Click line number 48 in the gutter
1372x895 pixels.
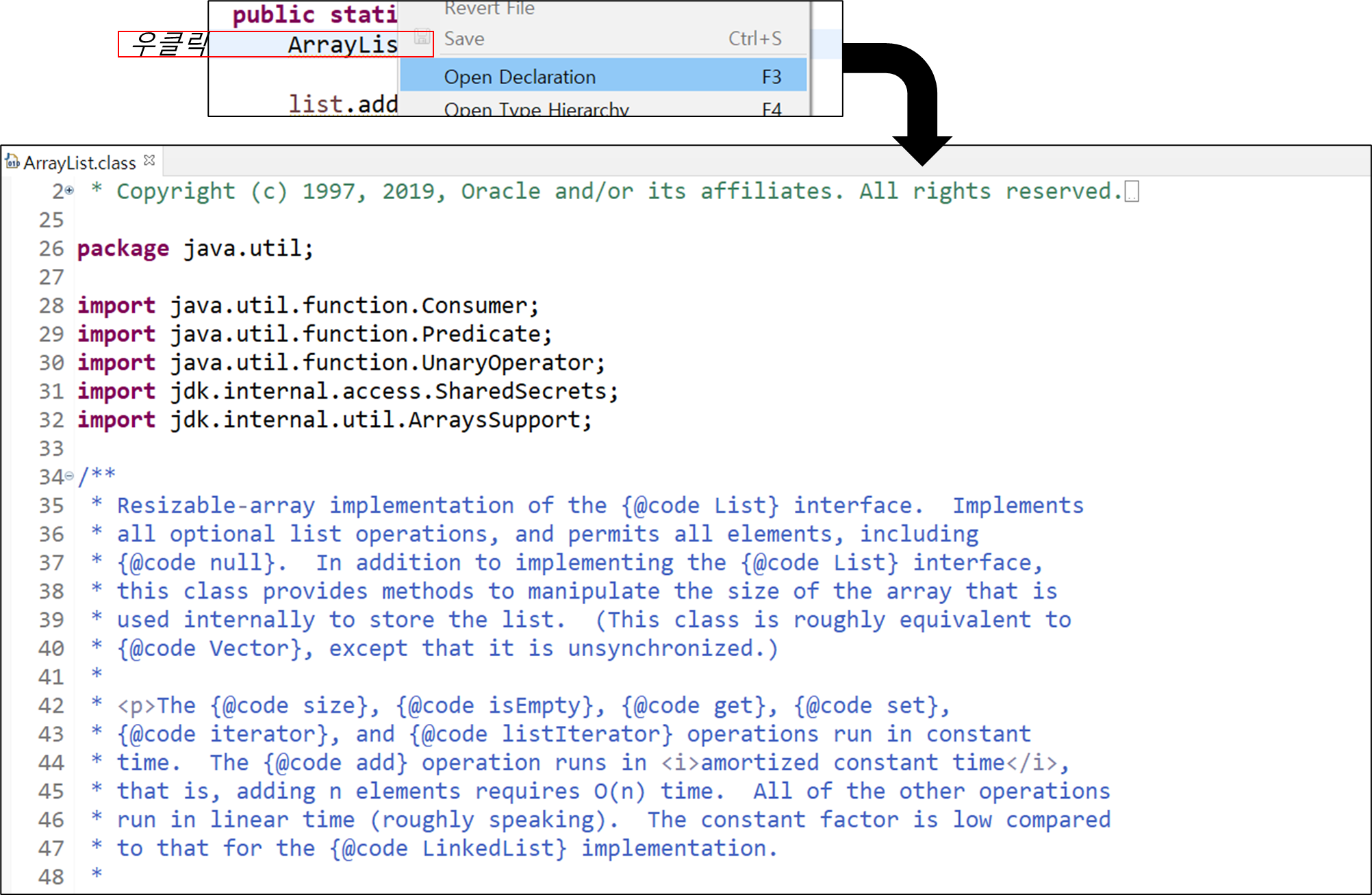[51, 877]
